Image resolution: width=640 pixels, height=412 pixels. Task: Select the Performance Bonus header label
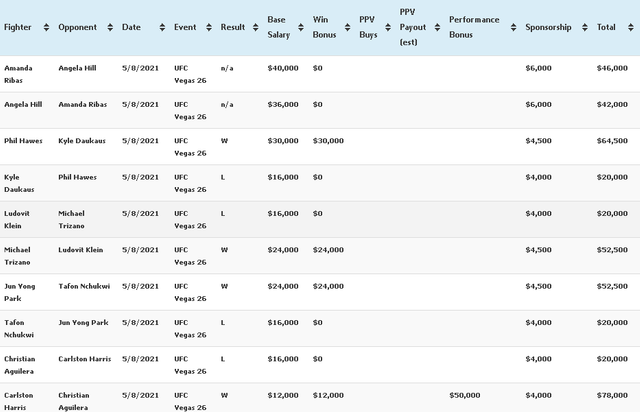tap(474, 27)
